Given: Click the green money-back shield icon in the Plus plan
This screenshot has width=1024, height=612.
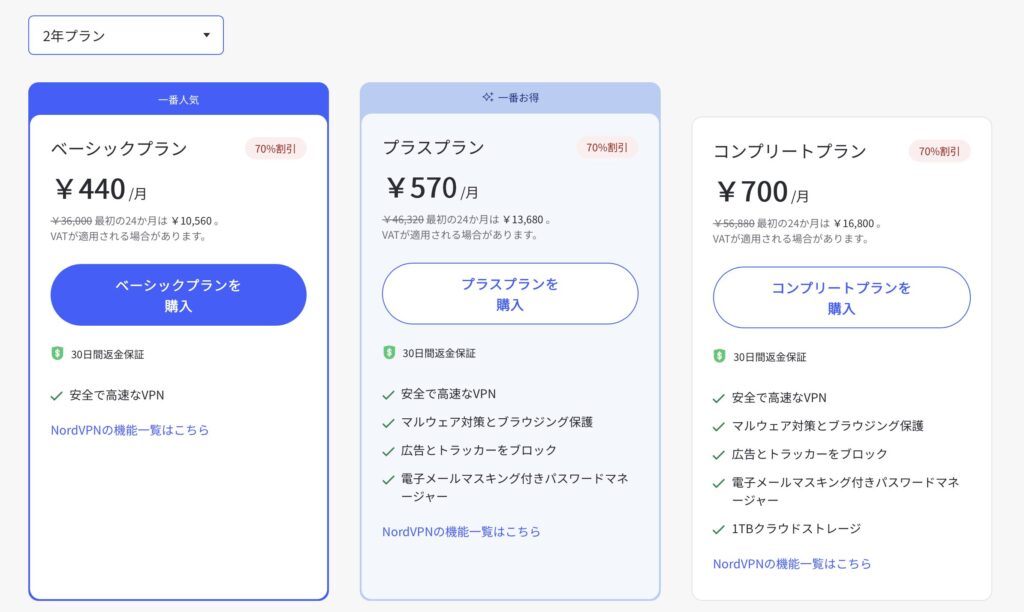Looking at the screenshot, I should click(x=389, y=352).
